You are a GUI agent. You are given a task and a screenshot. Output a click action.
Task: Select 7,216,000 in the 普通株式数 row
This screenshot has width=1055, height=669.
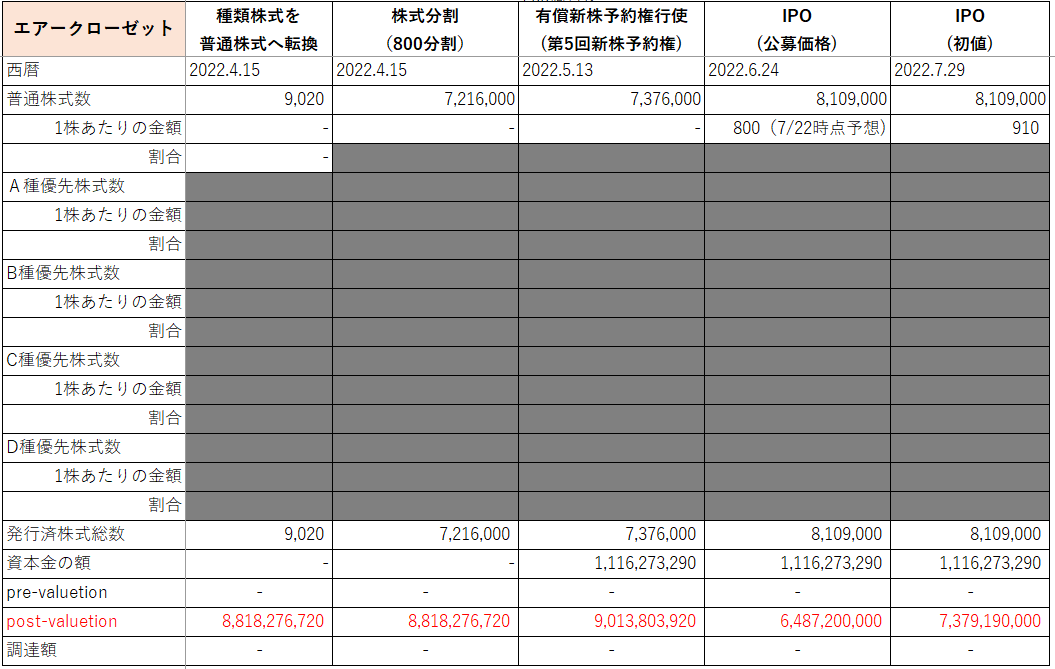(480, 99)
